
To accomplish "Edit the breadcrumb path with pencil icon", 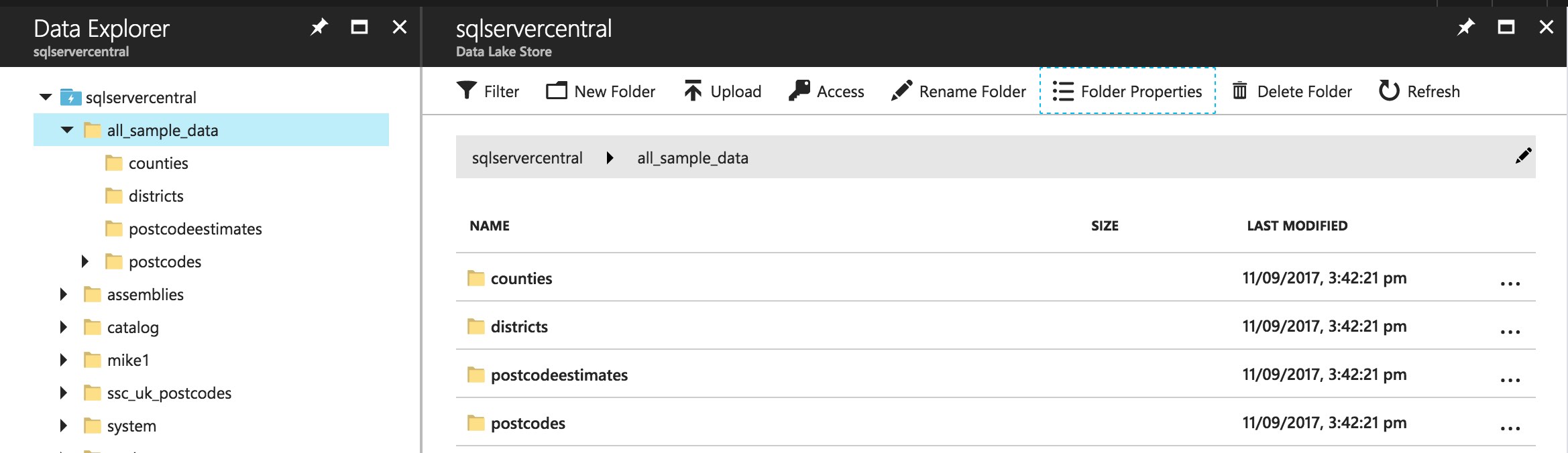I will 1523,156.
